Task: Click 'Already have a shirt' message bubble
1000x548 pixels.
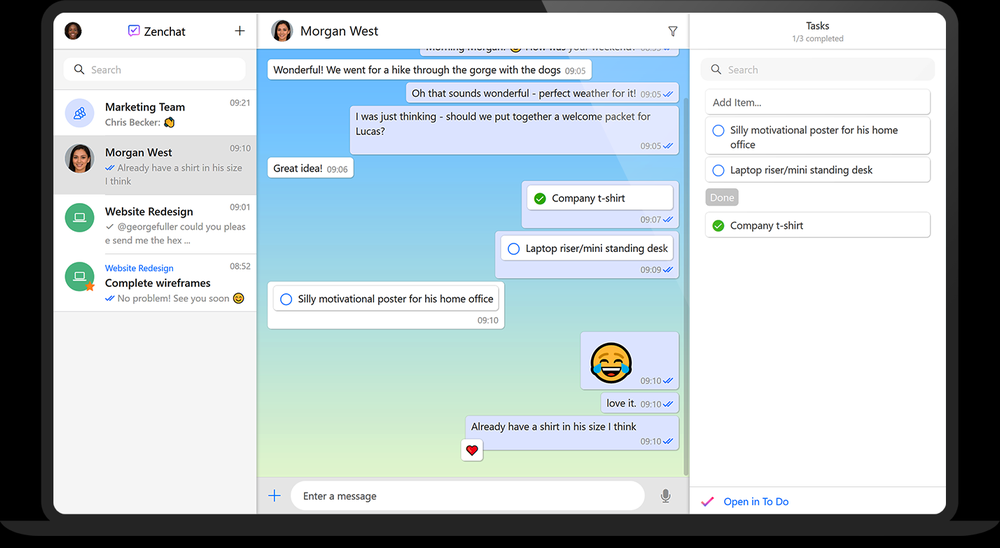Action: (x=572, y=433)
